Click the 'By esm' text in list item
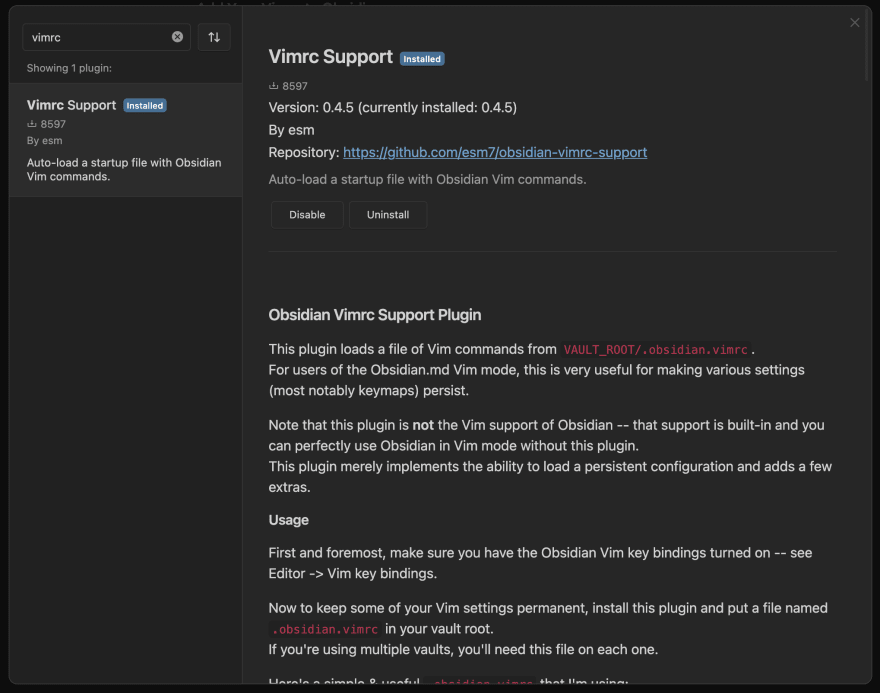Viewport: 880px width, 693px height. (x=44, y=140)
